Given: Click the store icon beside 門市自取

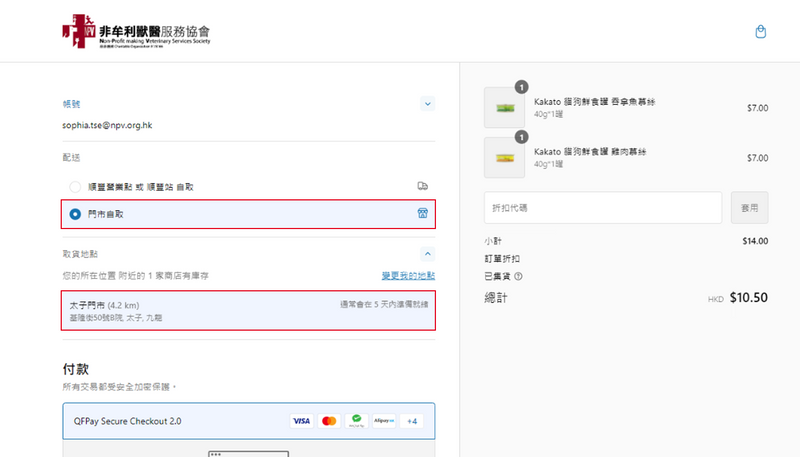Looking at the screenshot, I should (422, 214).
